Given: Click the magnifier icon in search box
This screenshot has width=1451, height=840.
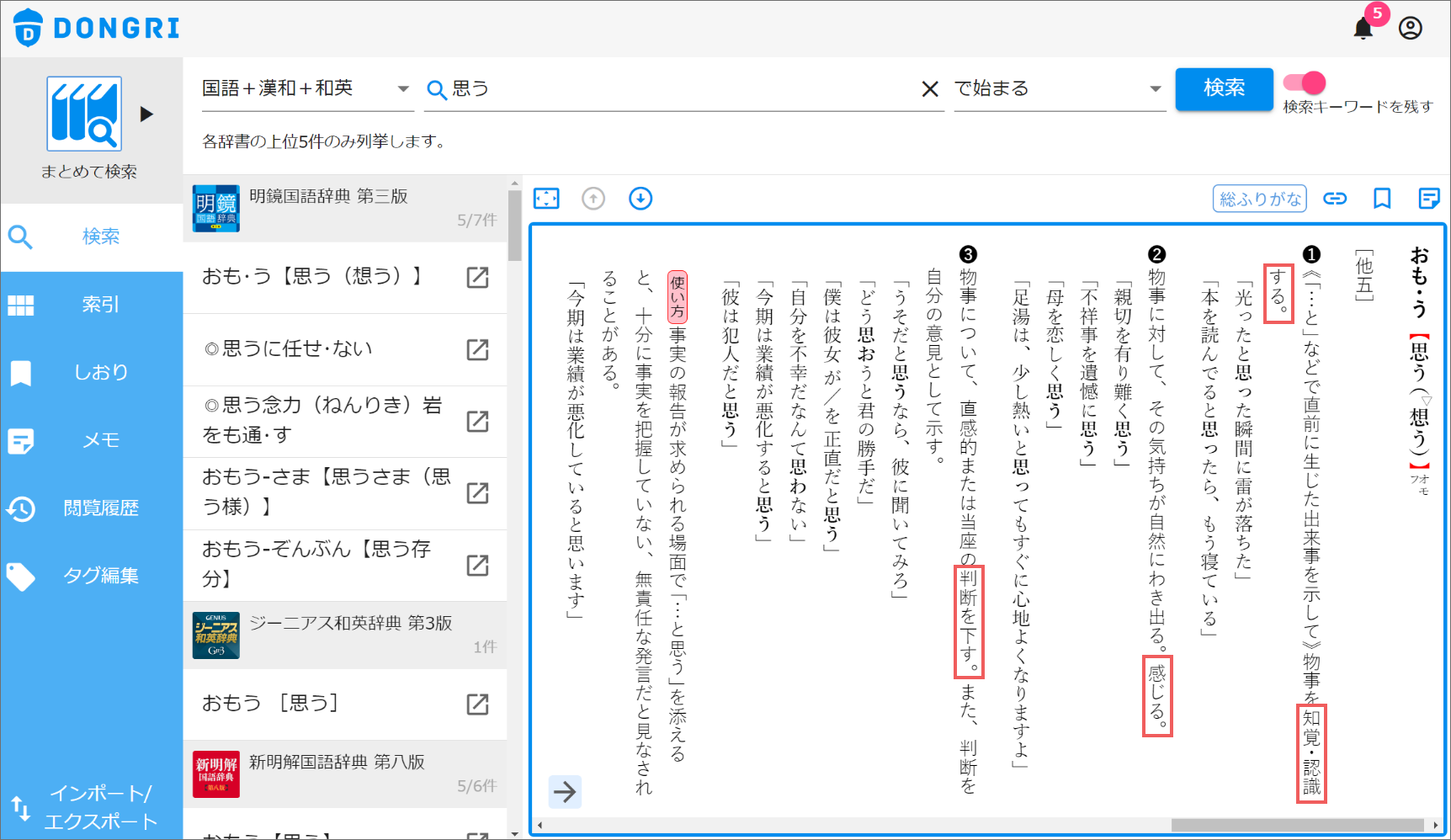Looking at the screenshot, I should pyautogui.click(x=437, y=89).
